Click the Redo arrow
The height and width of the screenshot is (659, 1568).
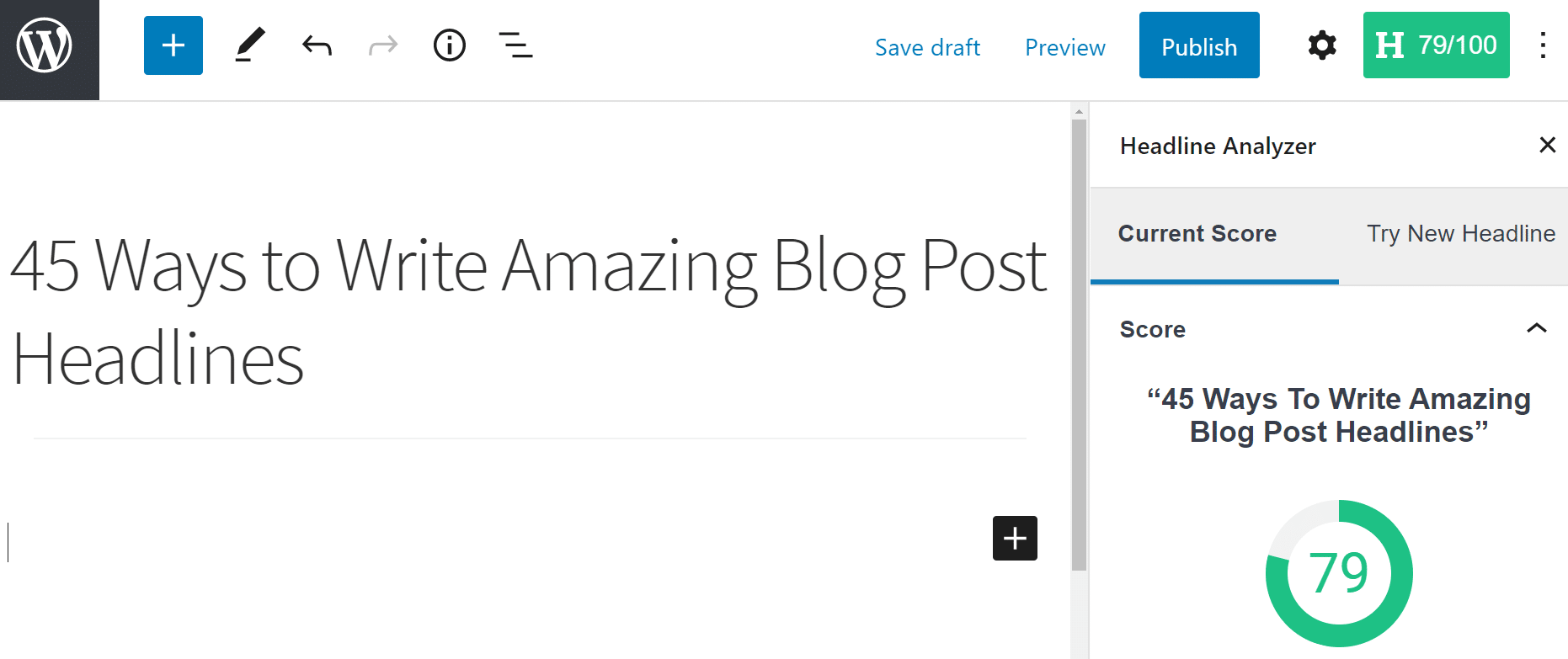(x=383, y=45)
